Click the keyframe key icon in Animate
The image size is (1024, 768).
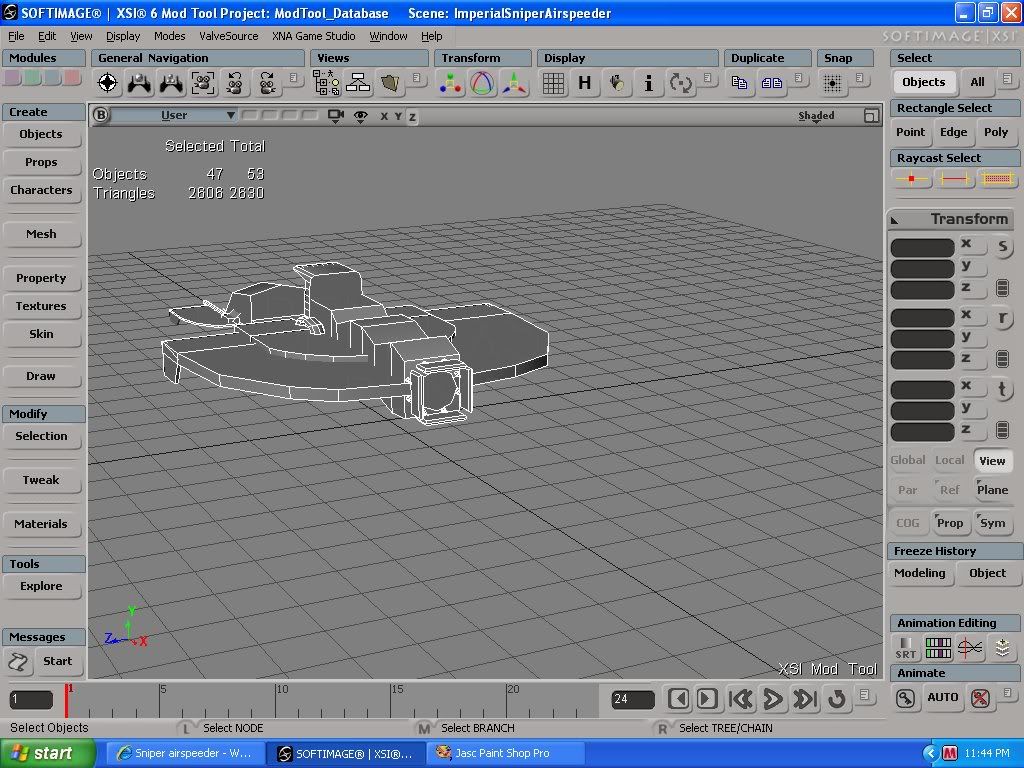[905, 698]
